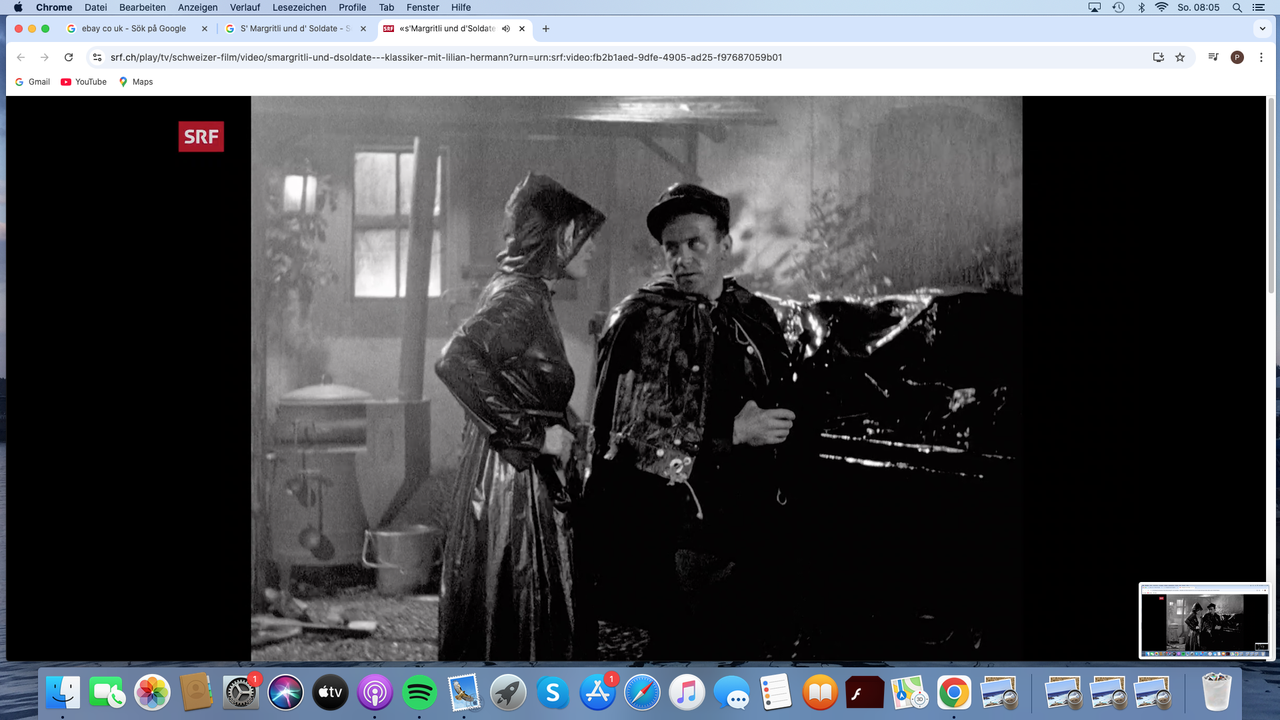Image resolution: width=1280 pixels, height=720 pixels.
Task: Open the Books app in Dock
Action: pyautogui.click(x=820, y=691)
